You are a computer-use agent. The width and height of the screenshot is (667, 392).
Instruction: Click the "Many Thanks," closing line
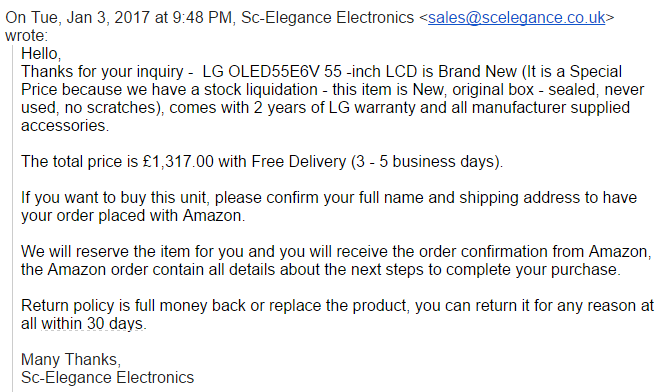point(71,360)
